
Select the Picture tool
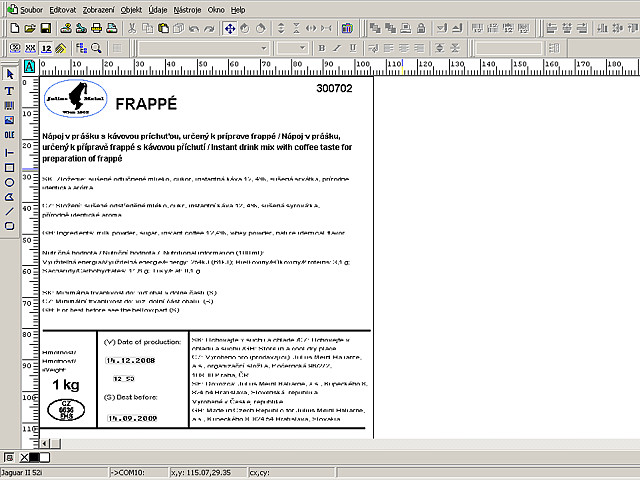(9, 120)
